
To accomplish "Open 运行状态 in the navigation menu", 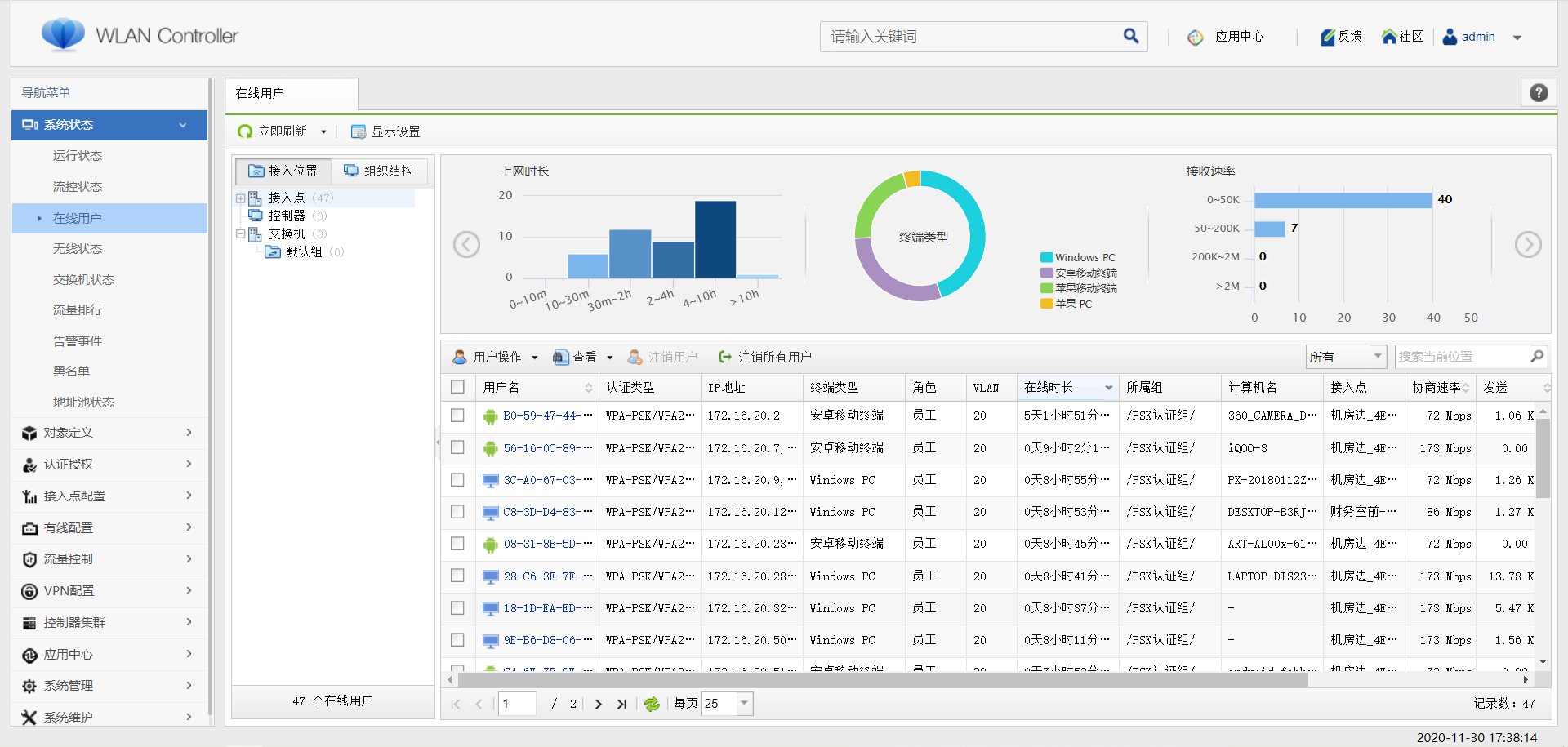I will pyautogui.click(x=78, y=156).
